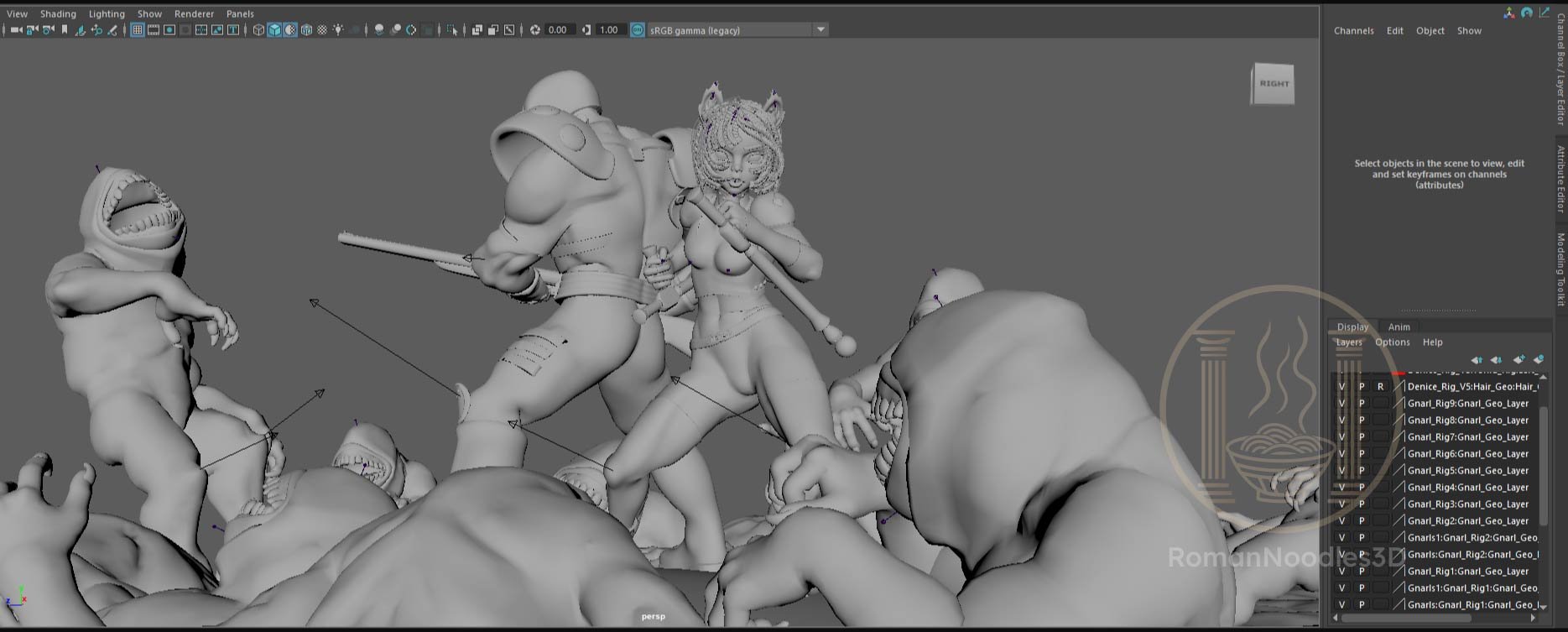1568x632 pixels.
Task: Open the Layers menu
Action: [1348, 342]
